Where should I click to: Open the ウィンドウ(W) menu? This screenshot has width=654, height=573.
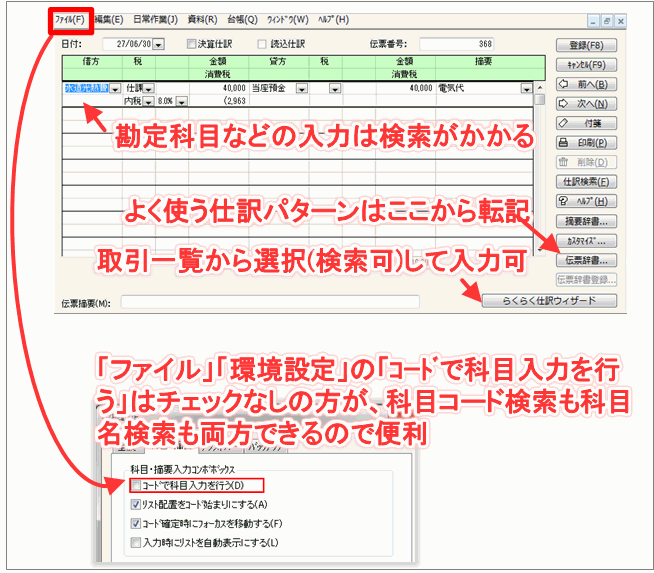[x=288, y=20]
